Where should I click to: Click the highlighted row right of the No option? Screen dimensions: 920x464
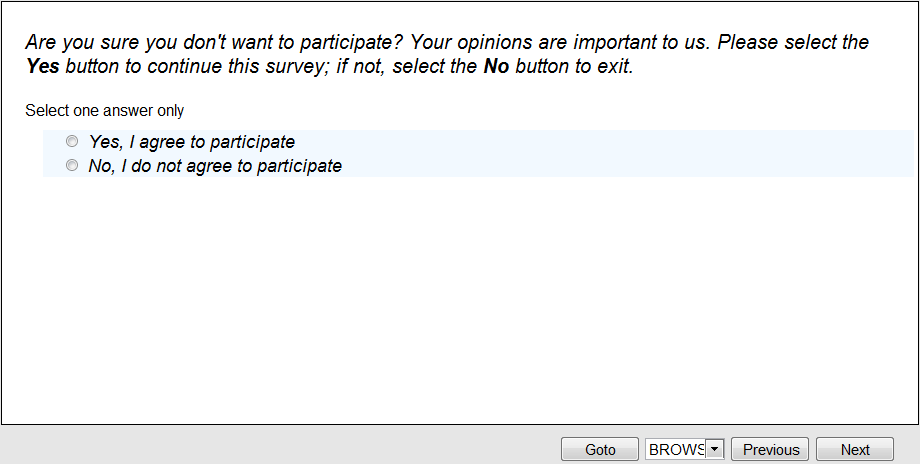pyautogui.click(x=620, y=166)
